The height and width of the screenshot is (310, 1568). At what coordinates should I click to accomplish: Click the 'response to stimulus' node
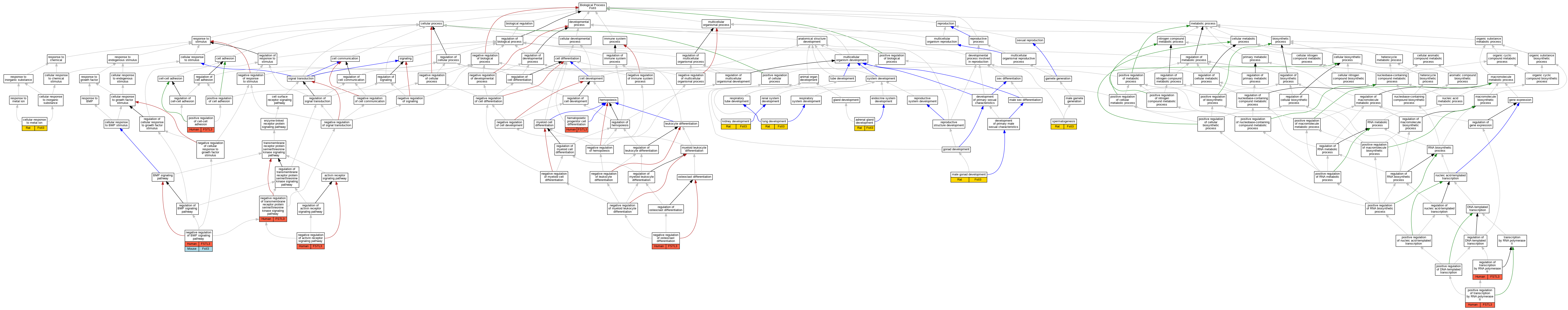pos(201,40)
